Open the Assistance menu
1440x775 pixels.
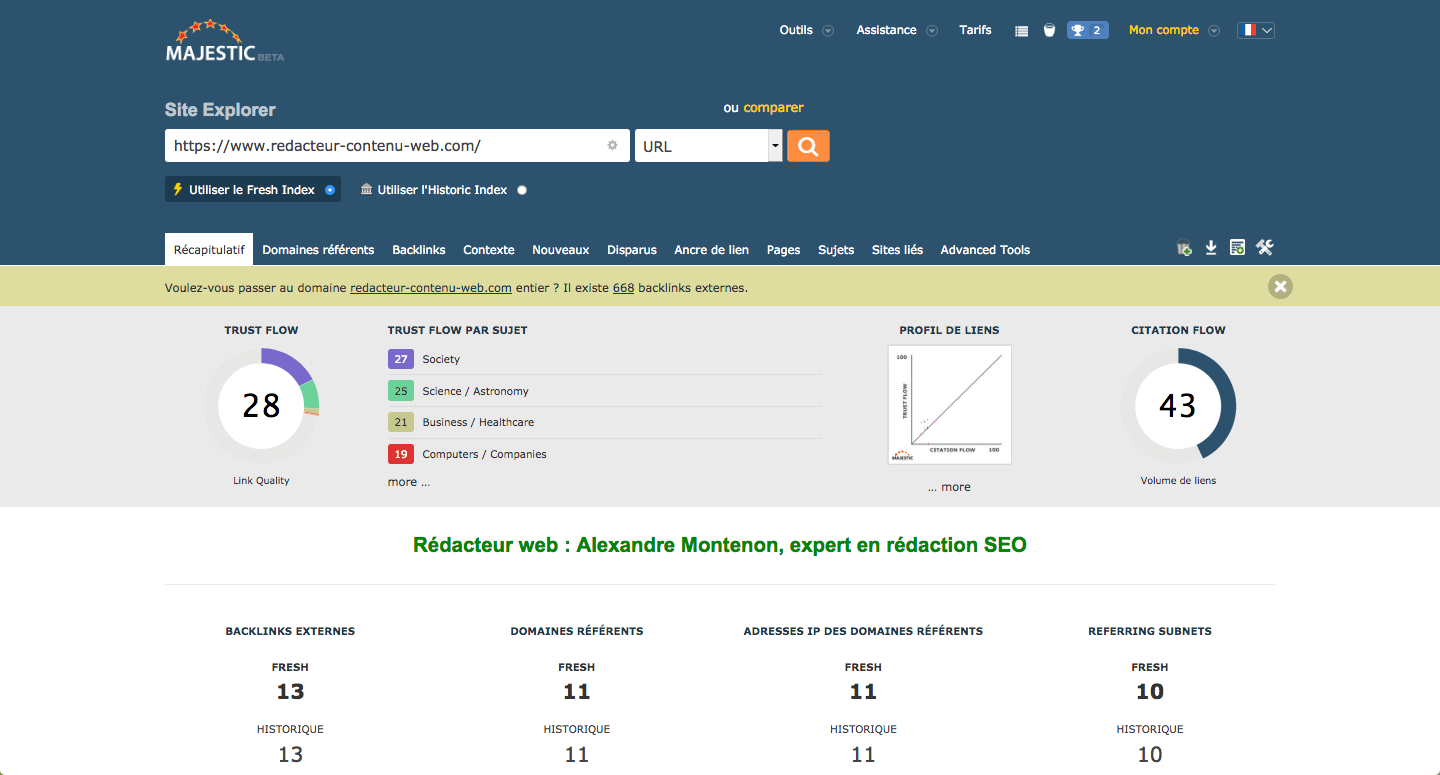[x=886, y=30]
